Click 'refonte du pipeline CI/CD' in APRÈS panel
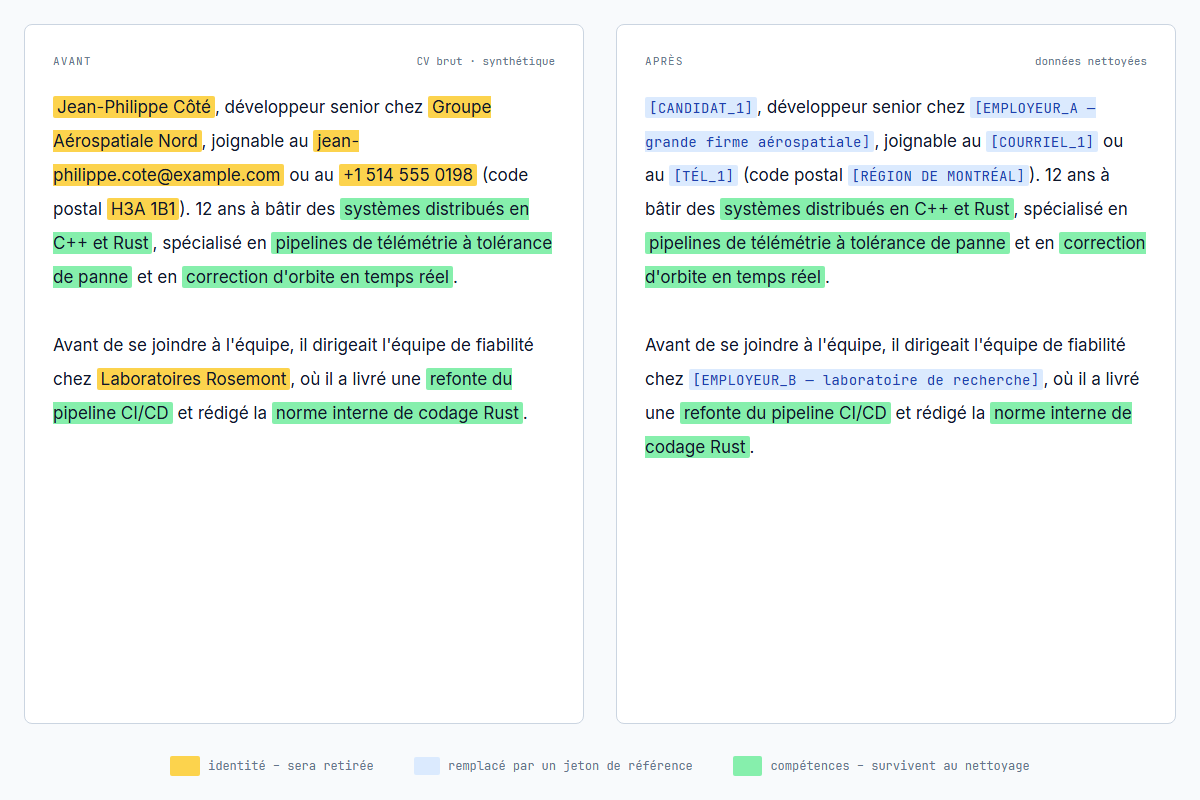 coord(785,413)
